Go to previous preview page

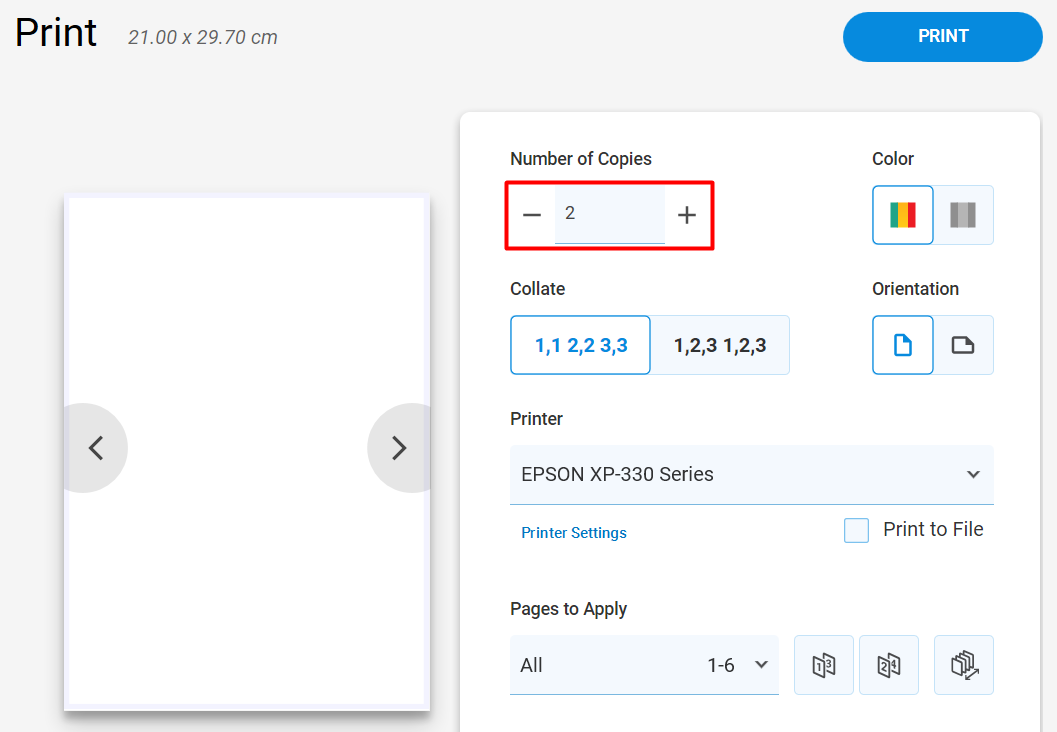pos(96,448)
